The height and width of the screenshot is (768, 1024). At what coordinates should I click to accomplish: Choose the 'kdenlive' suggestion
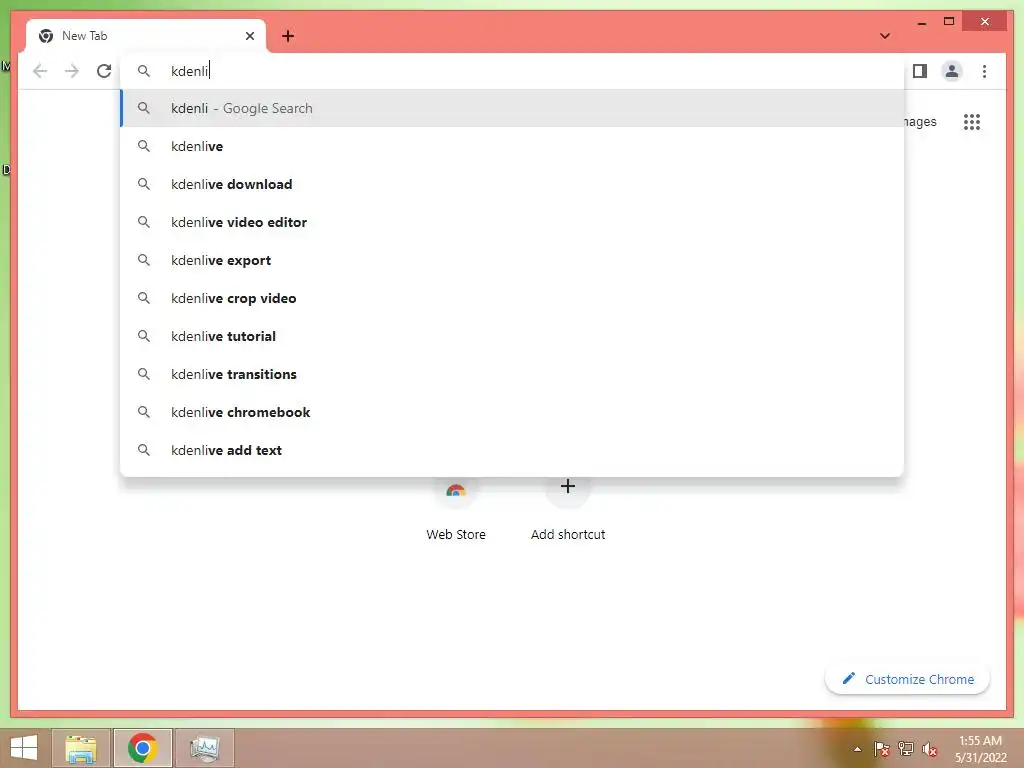pyautogui.click(x=513, y=146)
